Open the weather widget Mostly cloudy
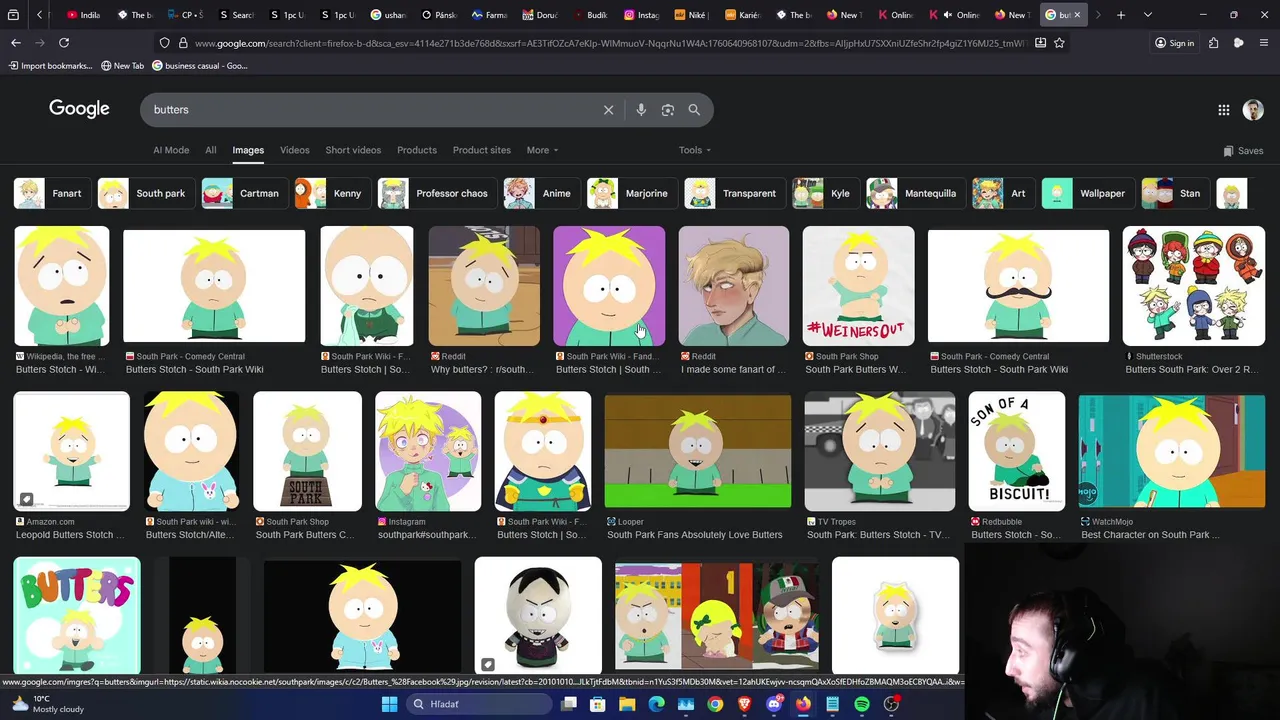The image size is (1280, 720). pyautogui.click(x=48, y=704)
